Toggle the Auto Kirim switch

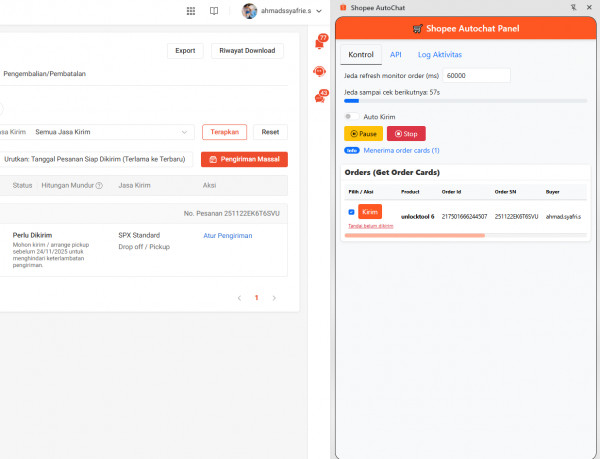tap(351, 116)
